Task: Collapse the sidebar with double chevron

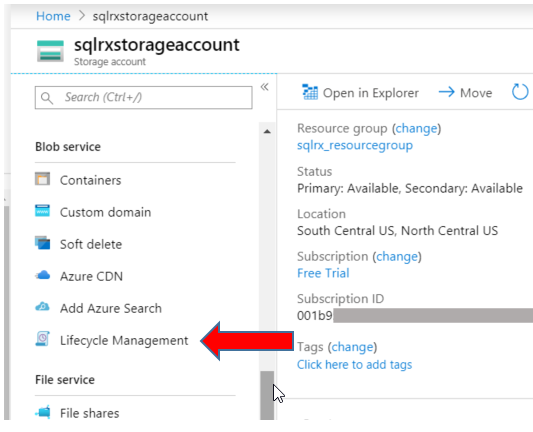Action: (264, 87)
